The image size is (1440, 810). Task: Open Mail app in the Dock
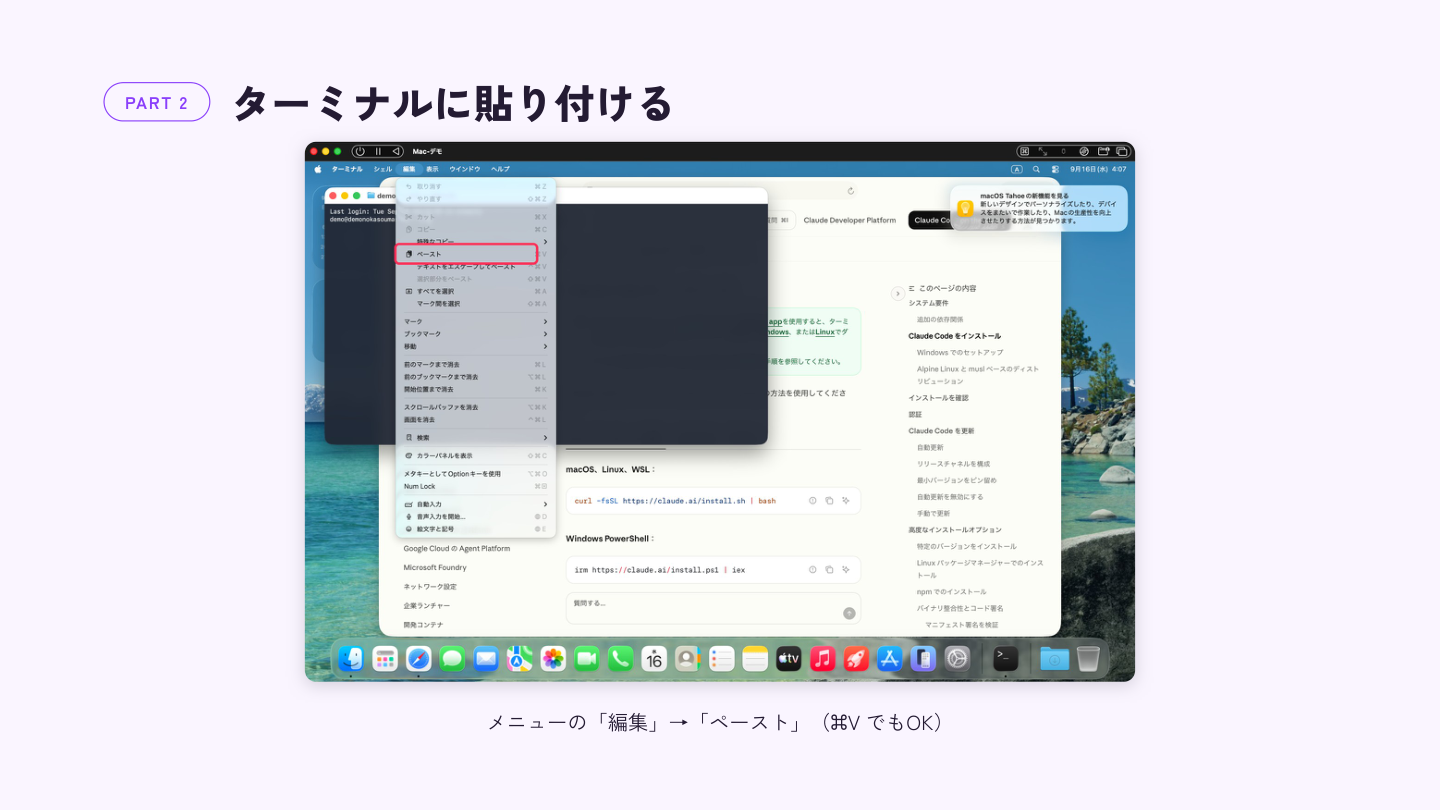click(486, 658)
